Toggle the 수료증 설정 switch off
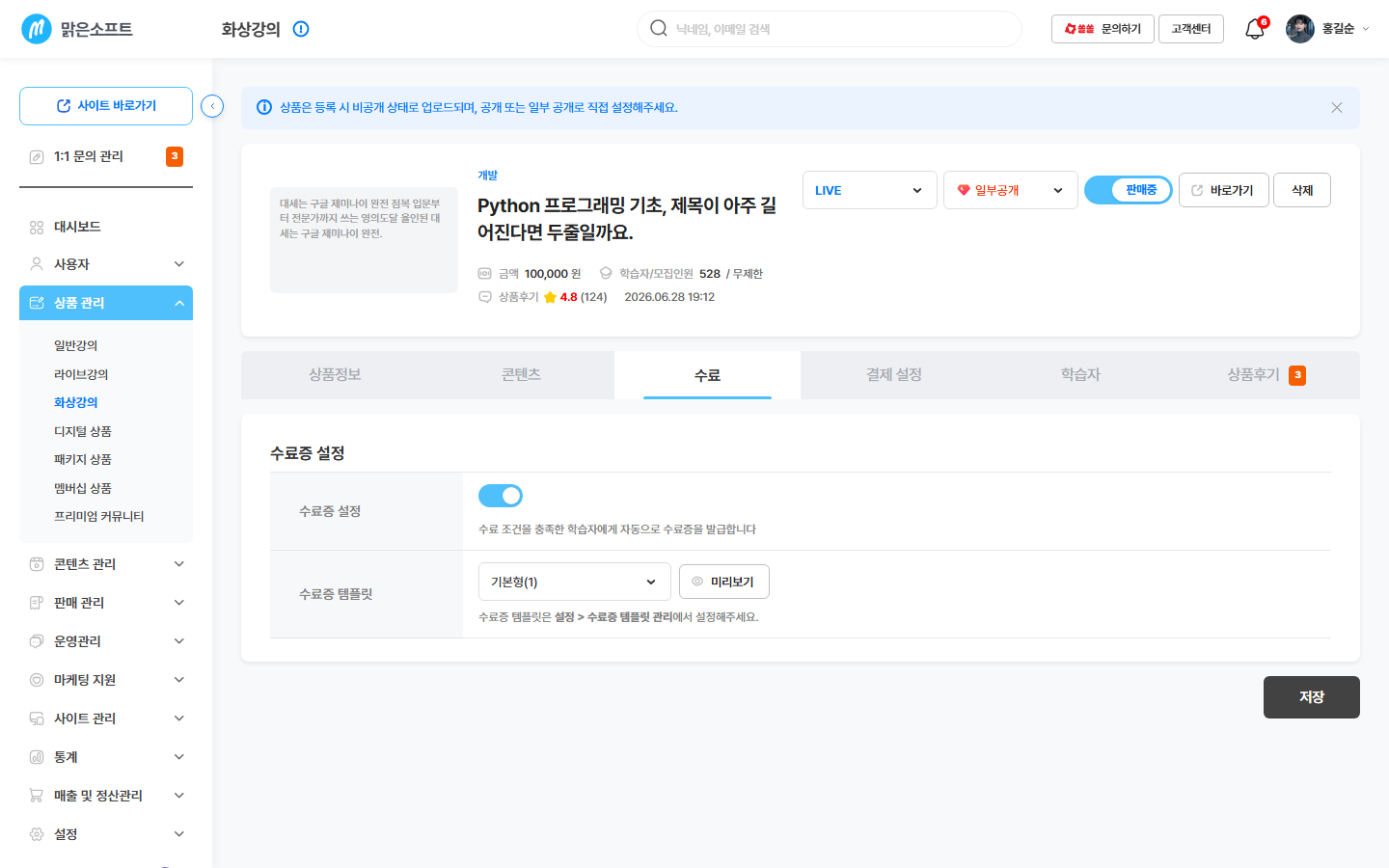This screenshot has height=868, width=1389. pos(501,496)
